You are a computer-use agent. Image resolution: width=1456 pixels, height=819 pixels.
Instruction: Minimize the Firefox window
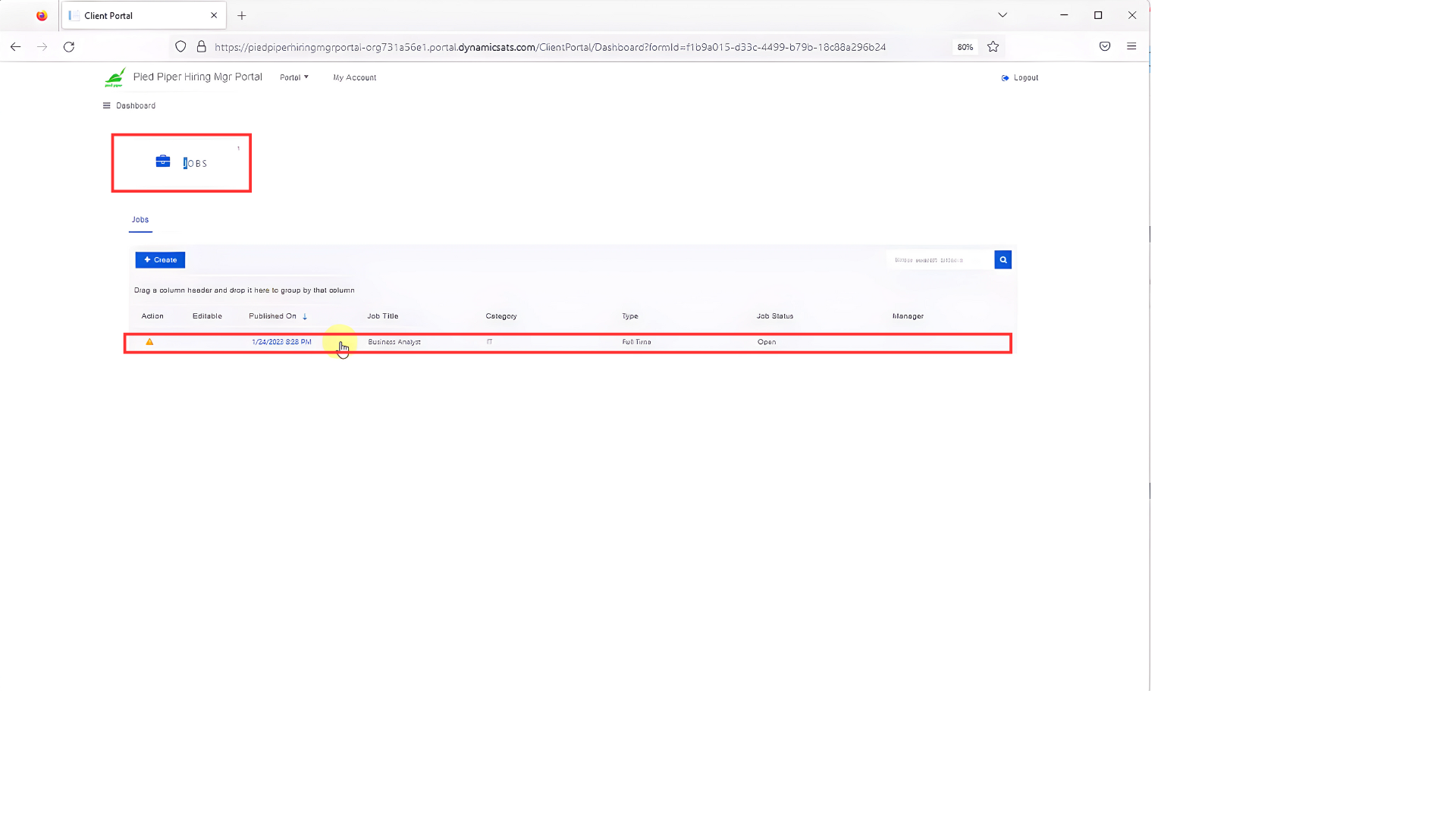1064,15
